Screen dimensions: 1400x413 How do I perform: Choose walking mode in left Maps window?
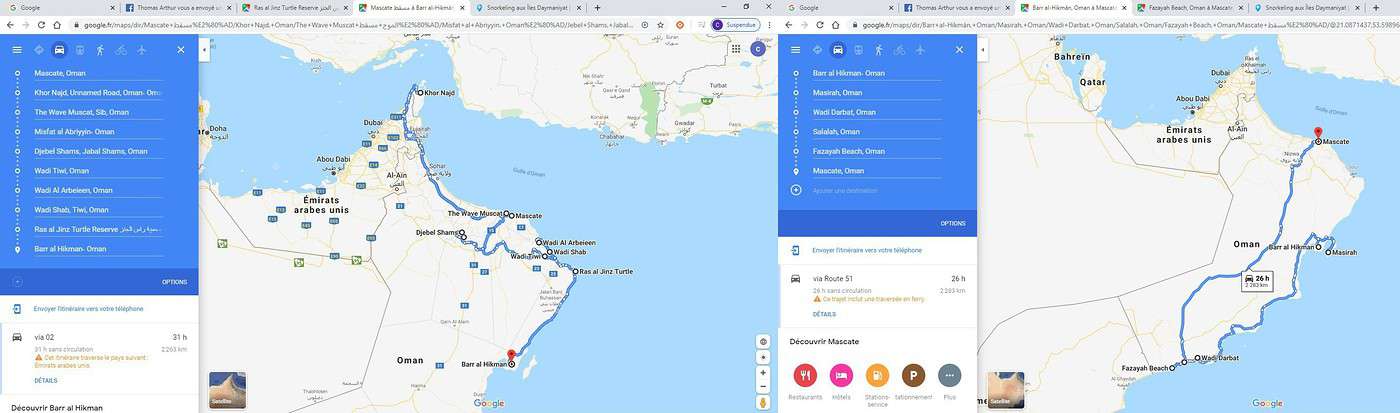coord(100,49)
